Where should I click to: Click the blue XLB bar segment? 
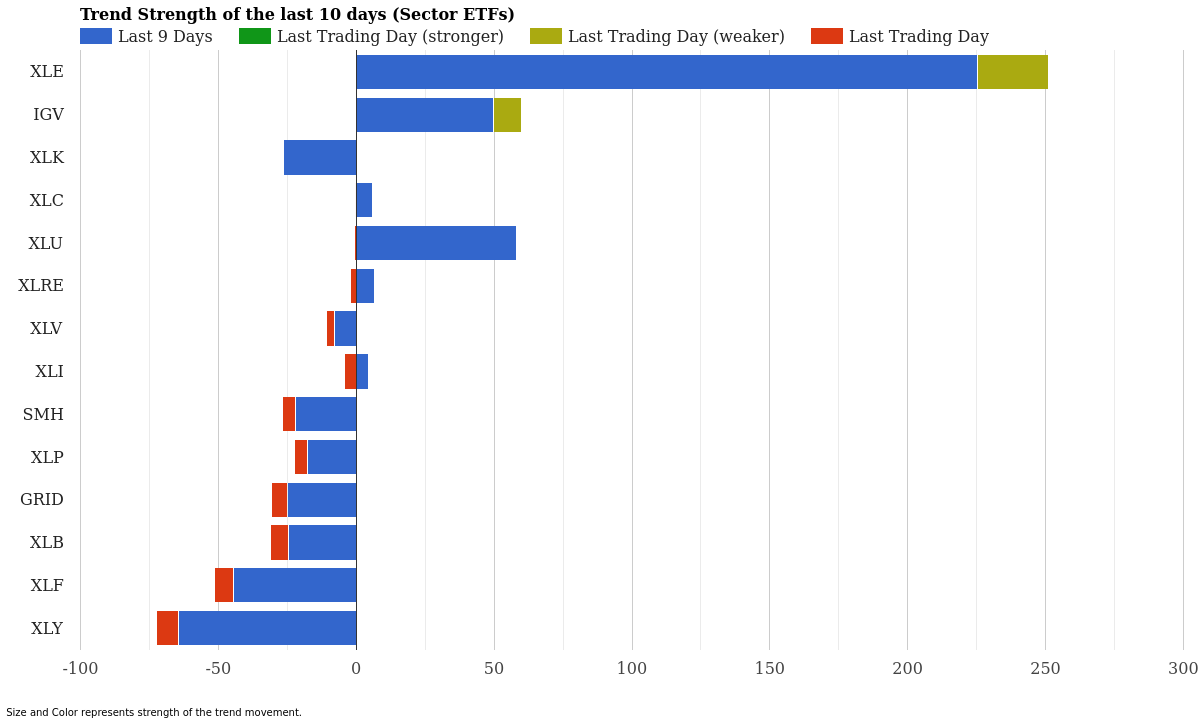click(x=322, y=543)
